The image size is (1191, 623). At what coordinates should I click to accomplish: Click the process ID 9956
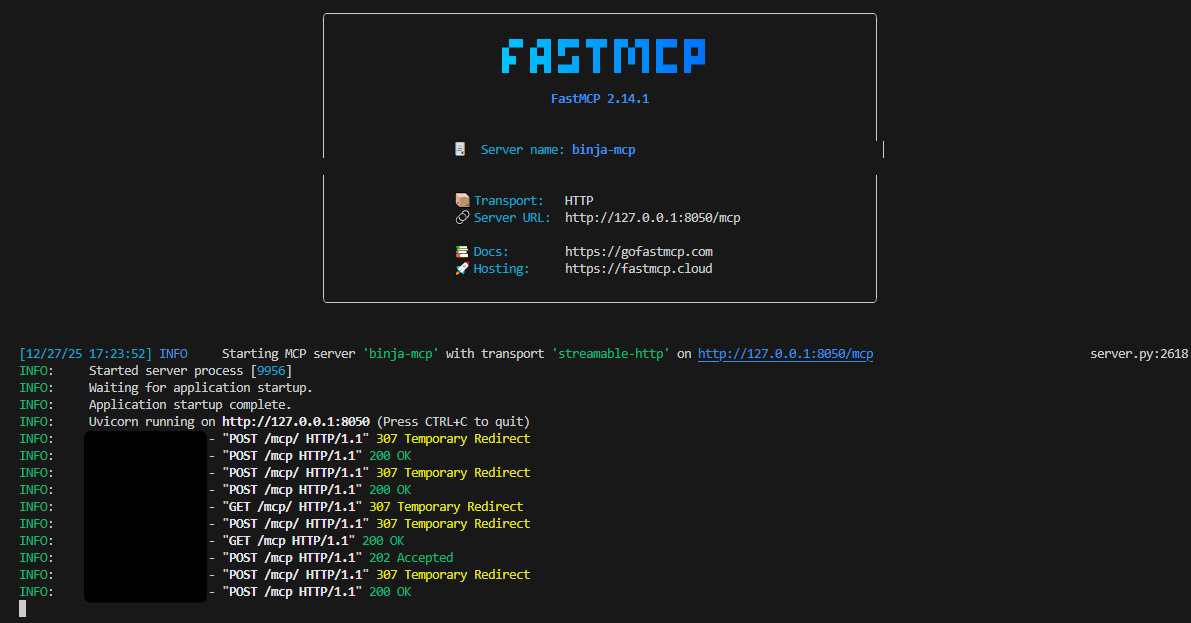(270, 371)
